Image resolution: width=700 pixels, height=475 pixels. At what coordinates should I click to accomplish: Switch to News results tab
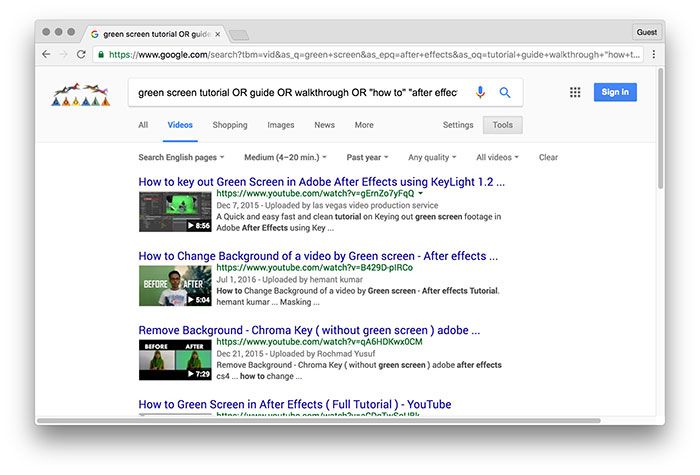[x=325, y=125]
